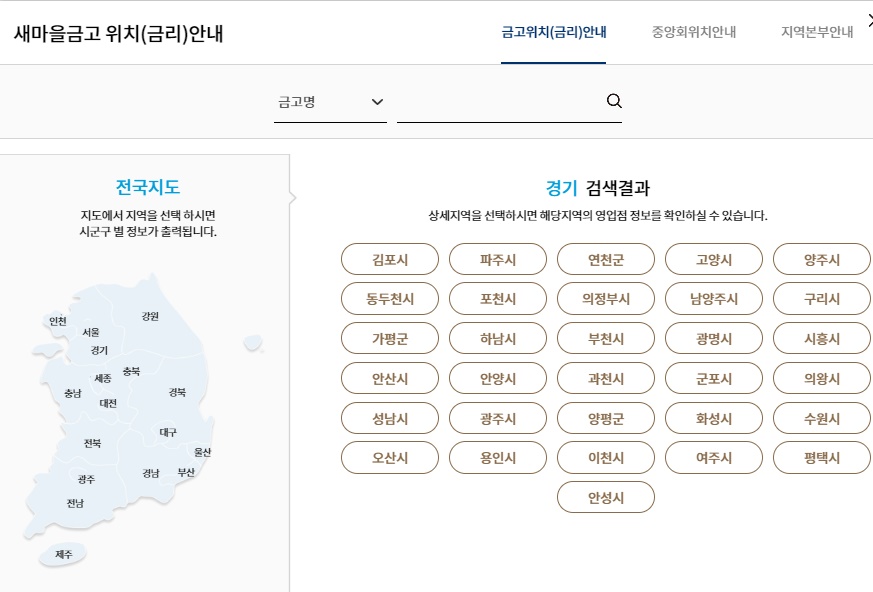The image size is (873, 592).
Task: Click the search magnifier icon
Action: coord(613,101)
